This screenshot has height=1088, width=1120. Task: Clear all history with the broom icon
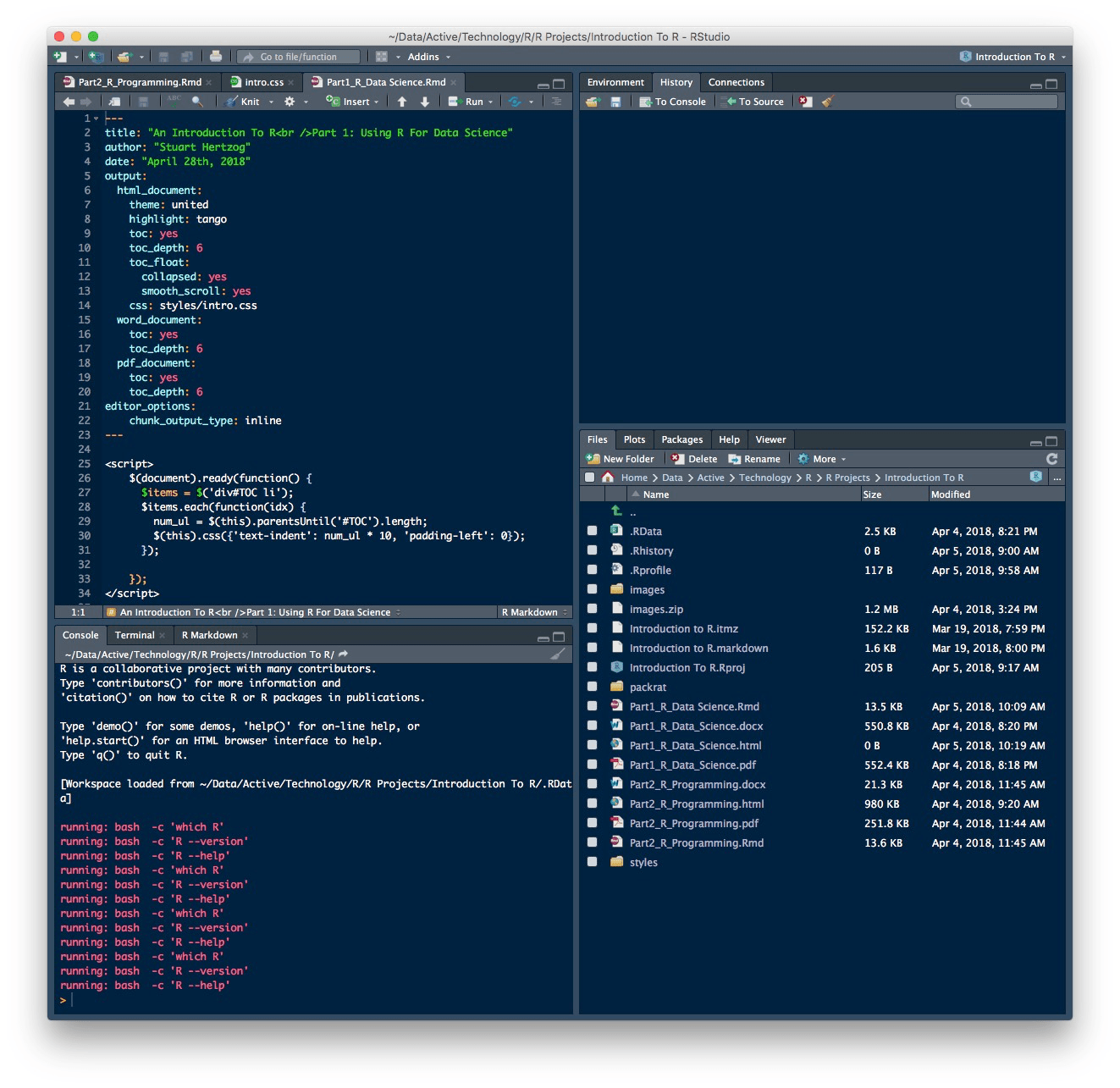(x=828, y=102)
